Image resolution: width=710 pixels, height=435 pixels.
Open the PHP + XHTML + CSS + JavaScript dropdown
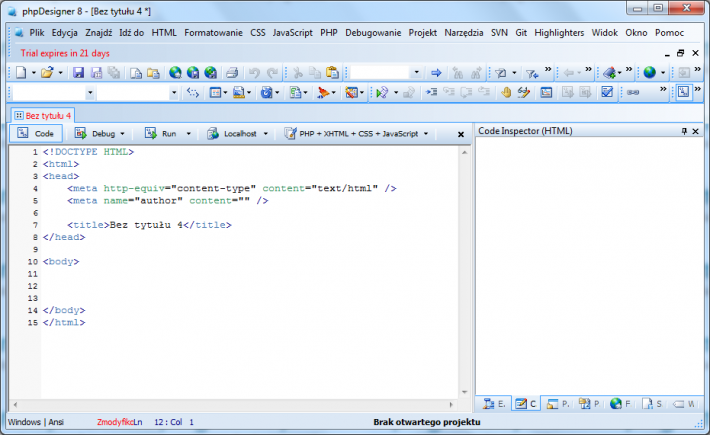426,134
